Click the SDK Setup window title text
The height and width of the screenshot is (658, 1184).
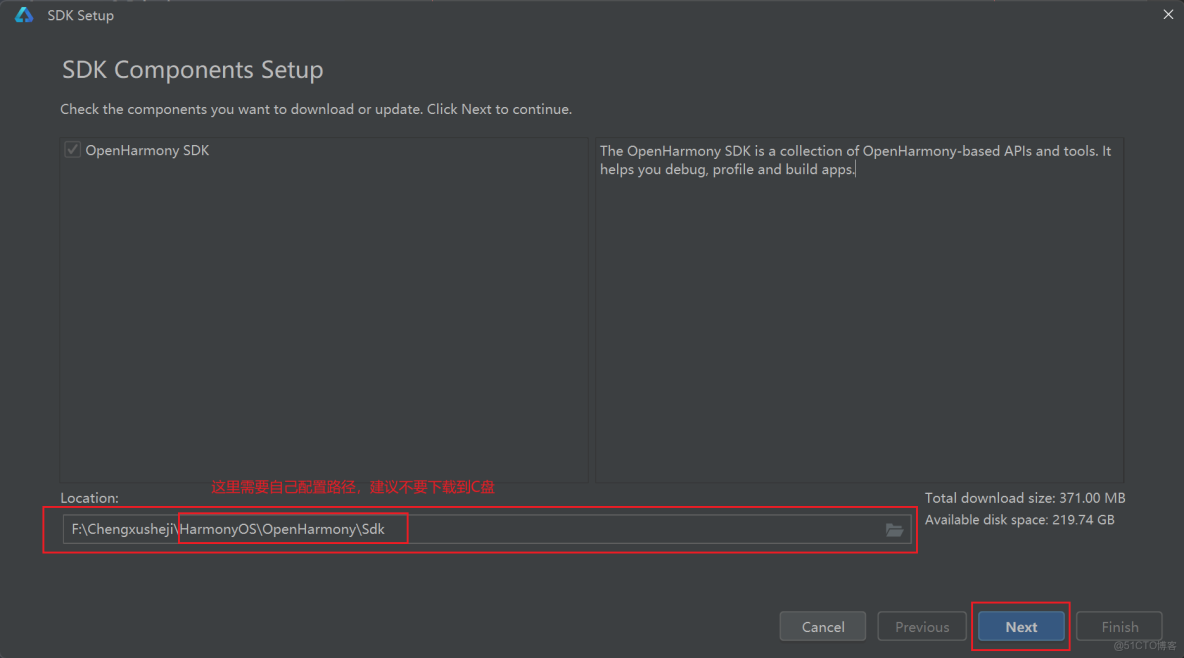click(81, 15)
